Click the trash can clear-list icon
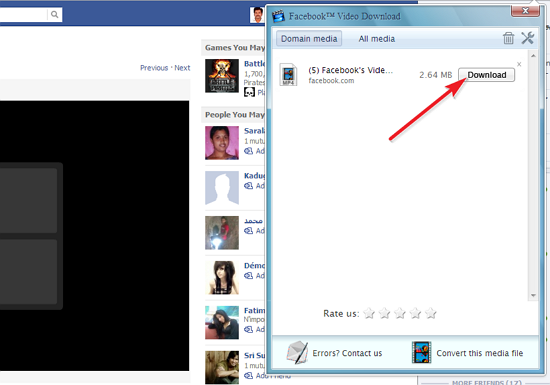The image size is (550, 385). tap(508, 38)
